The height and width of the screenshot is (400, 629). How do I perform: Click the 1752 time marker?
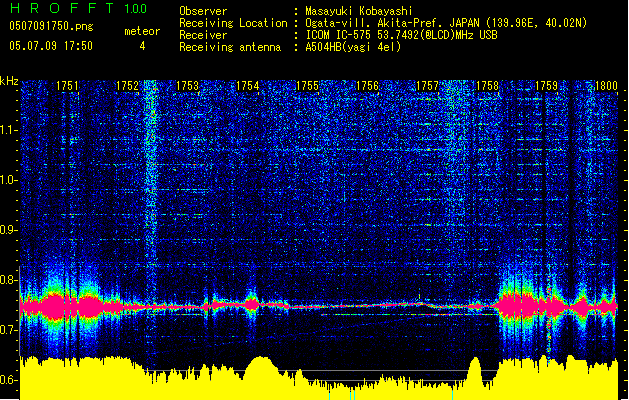(127, 86)
